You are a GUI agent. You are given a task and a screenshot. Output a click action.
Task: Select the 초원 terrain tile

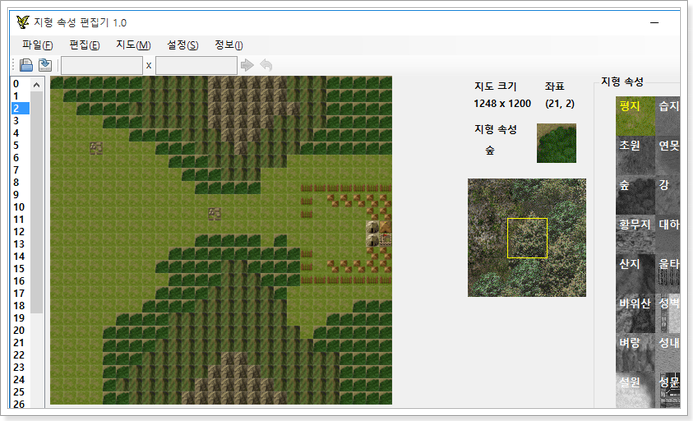tap(635, 156)
